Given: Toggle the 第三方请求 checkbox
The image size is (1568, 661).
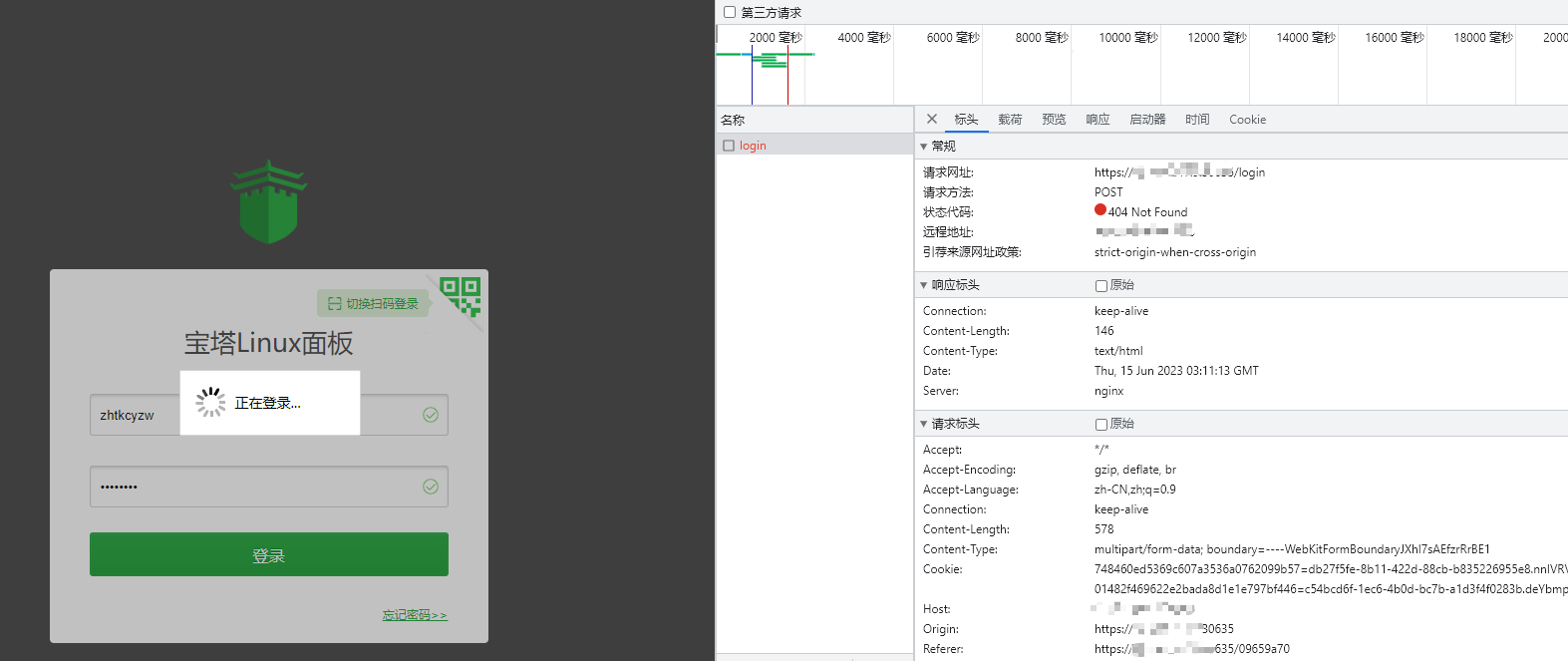Looking at the screenshot, I should click(730, 12).
